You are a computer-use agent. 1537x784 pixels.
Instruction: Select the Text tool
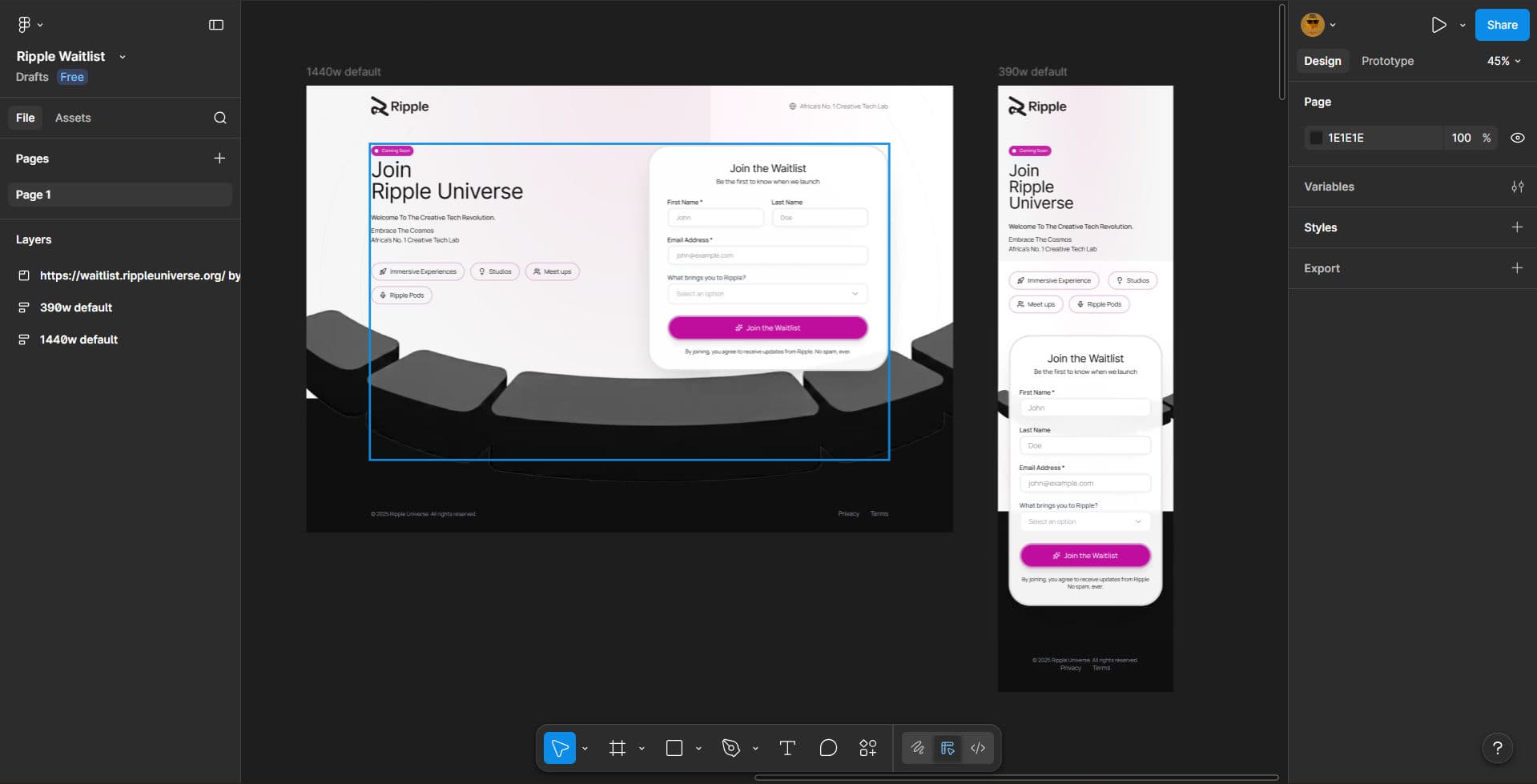click(787, 748)
